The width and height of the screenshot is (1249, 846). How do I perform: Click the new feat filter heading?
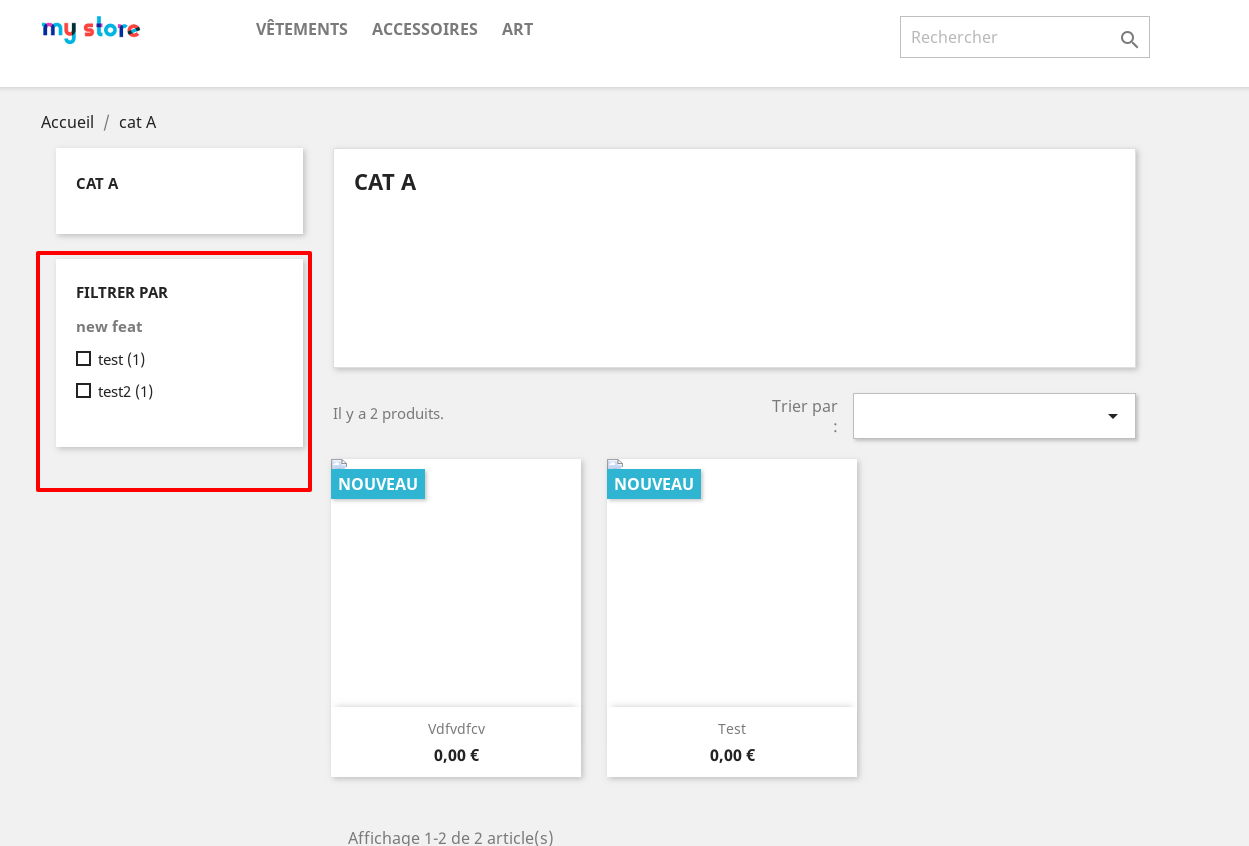(109, 326)
